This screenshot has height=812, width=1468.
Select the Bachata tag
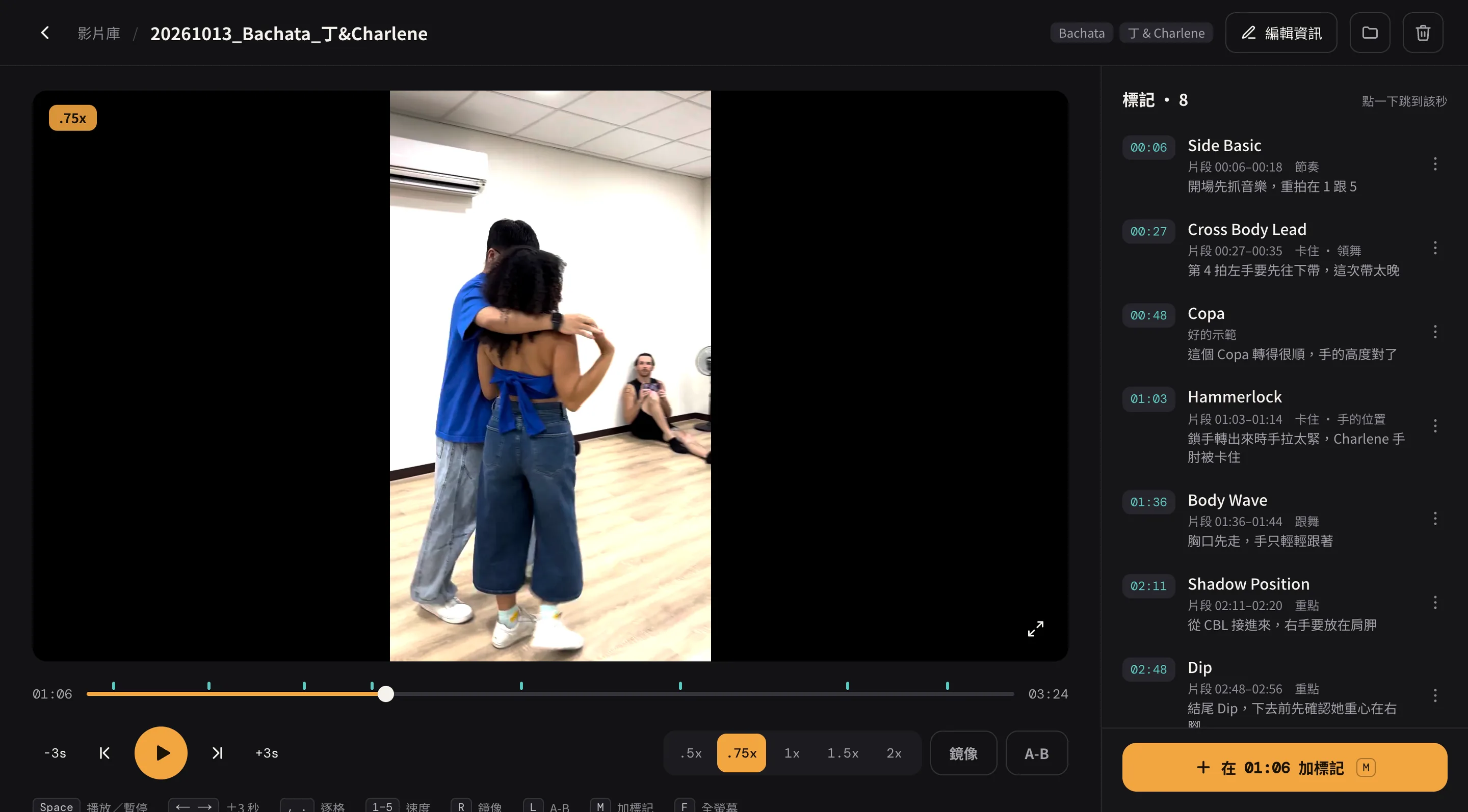click(1082, 33)
